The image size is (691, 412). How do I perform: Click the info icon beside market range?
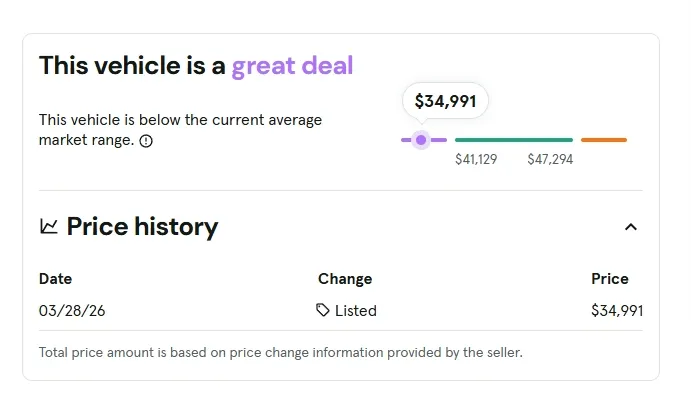pyautogui.click(x=147, y=141)
